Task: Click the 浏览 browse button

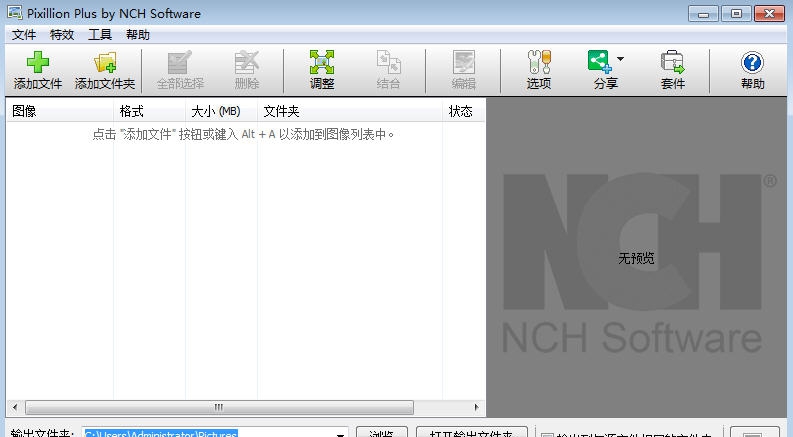Action: tap(381, 433)
